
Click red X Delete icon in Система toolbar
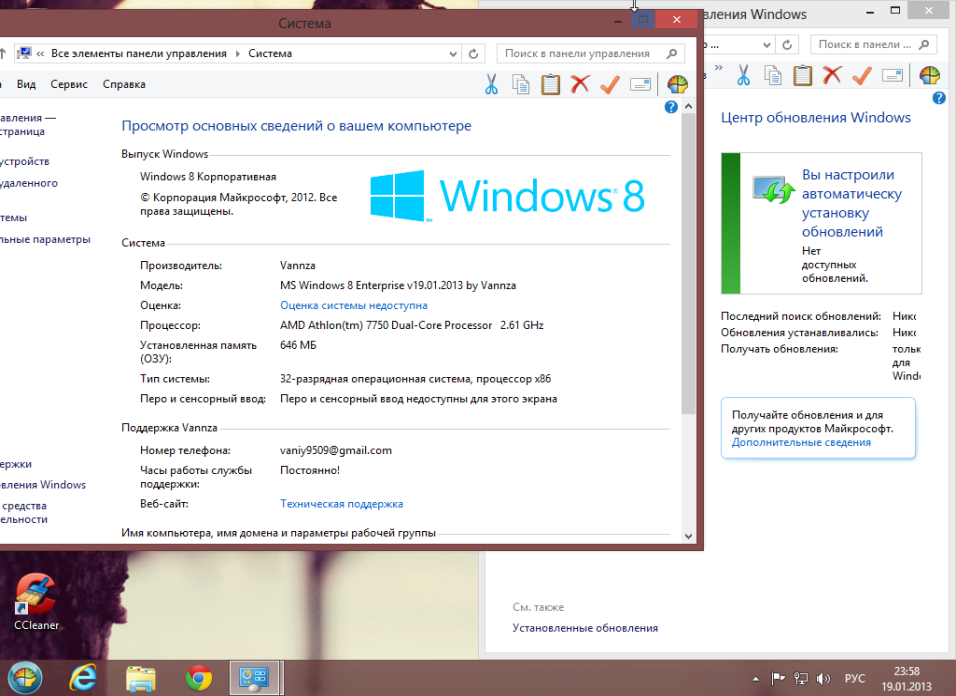(580, 84)
